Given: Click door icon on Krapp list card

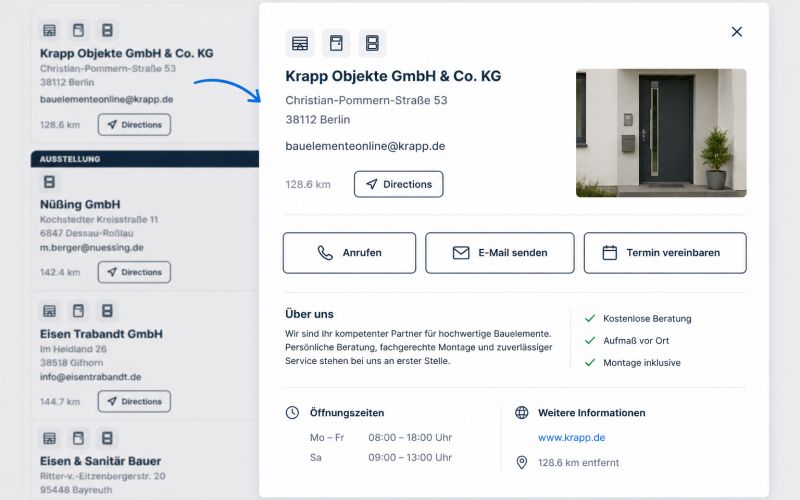Looking at the screenshot, I should click(x=78, y=30).
